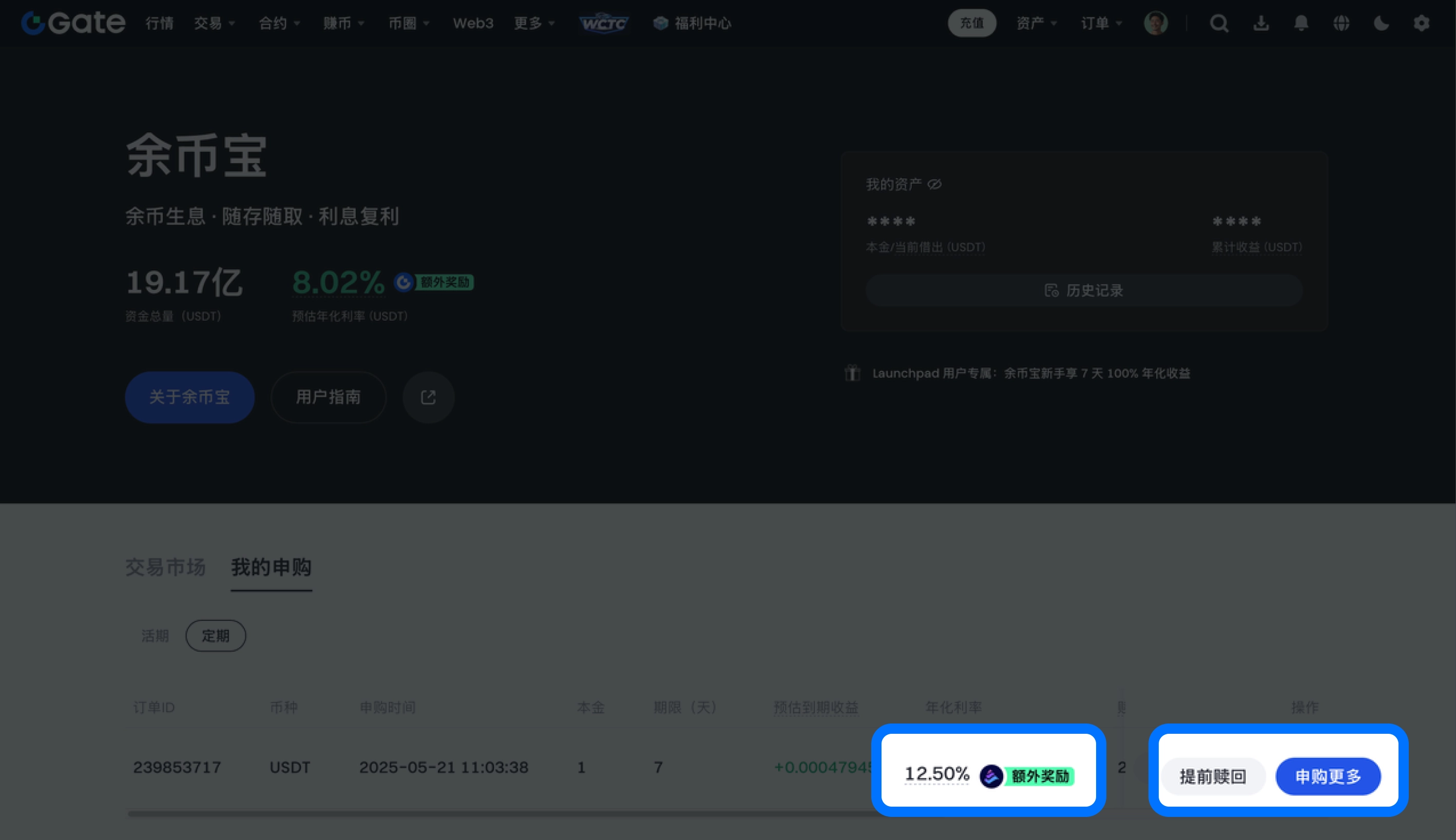The height and width of the screenshot is (840, 1456).
Task: Open the 行情 menu item
Action: pyautogui.click(x=159, y=24)
